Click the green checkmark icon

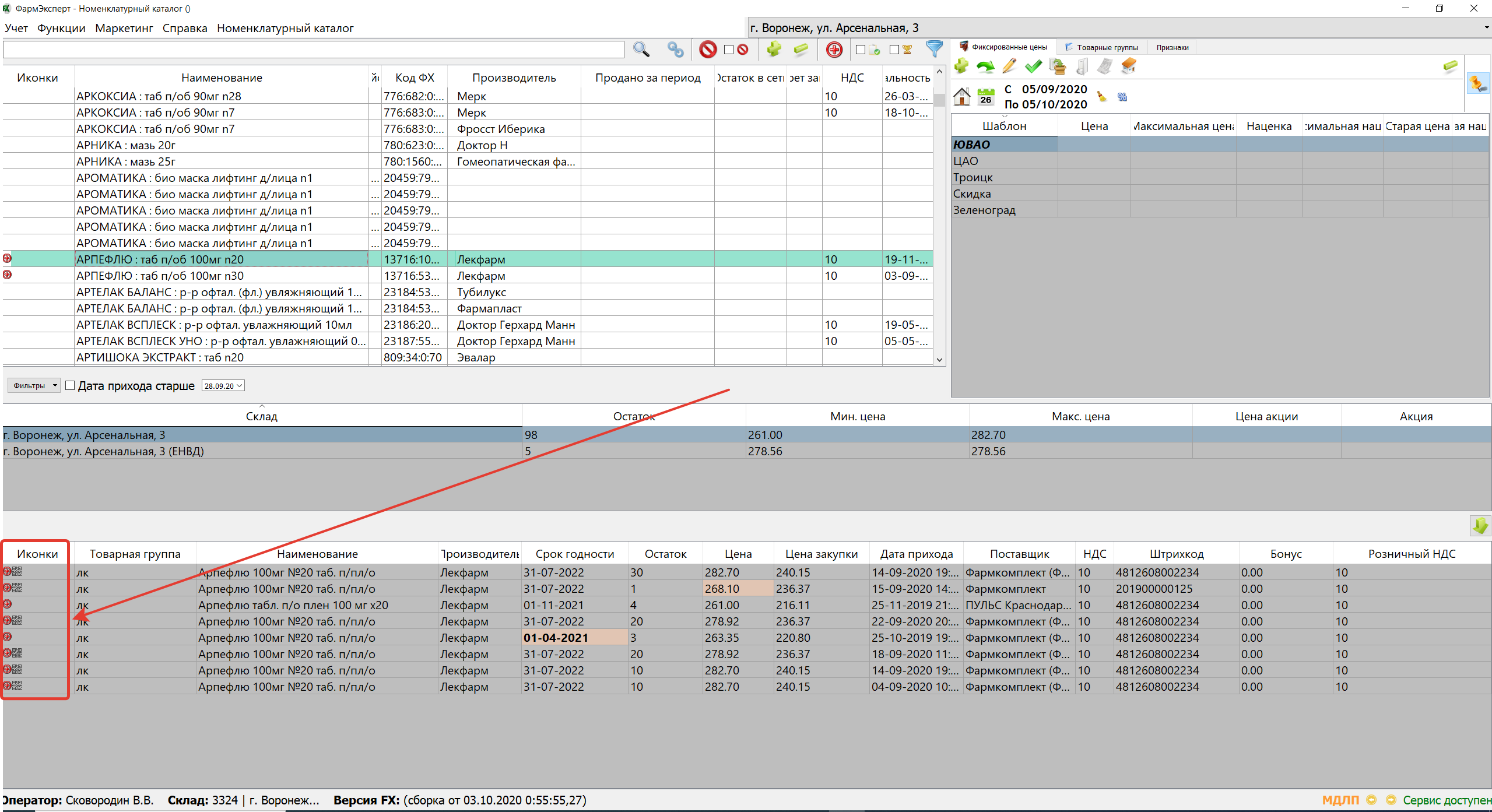1033,66
